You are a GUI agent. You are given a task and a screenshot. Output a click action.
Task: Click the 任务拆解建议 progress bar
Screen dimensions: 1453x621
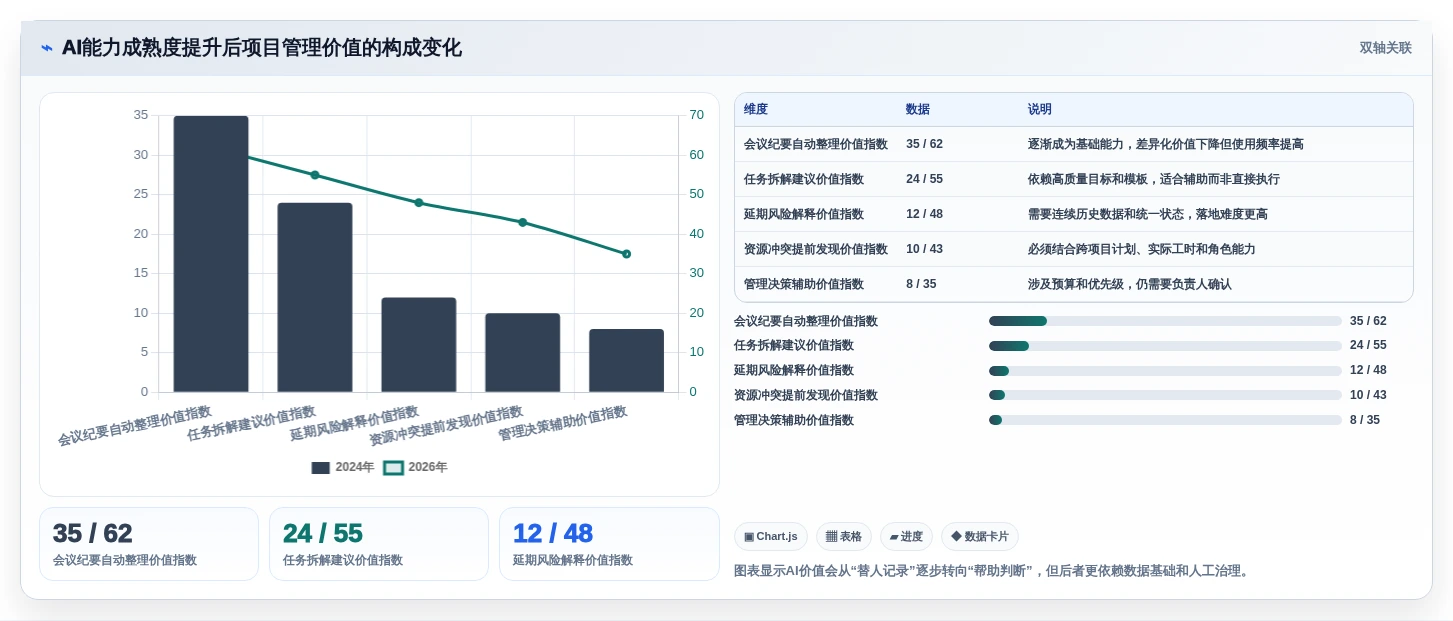1165,346
